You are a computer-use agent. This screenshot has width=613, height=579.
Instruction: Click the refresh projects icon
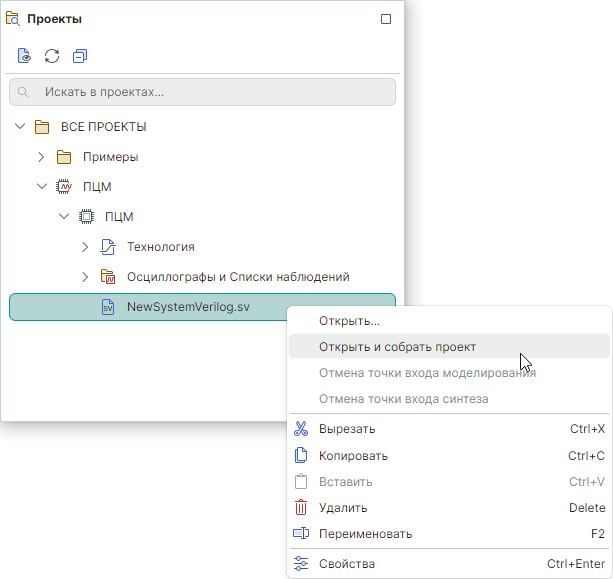pos(52,56)
